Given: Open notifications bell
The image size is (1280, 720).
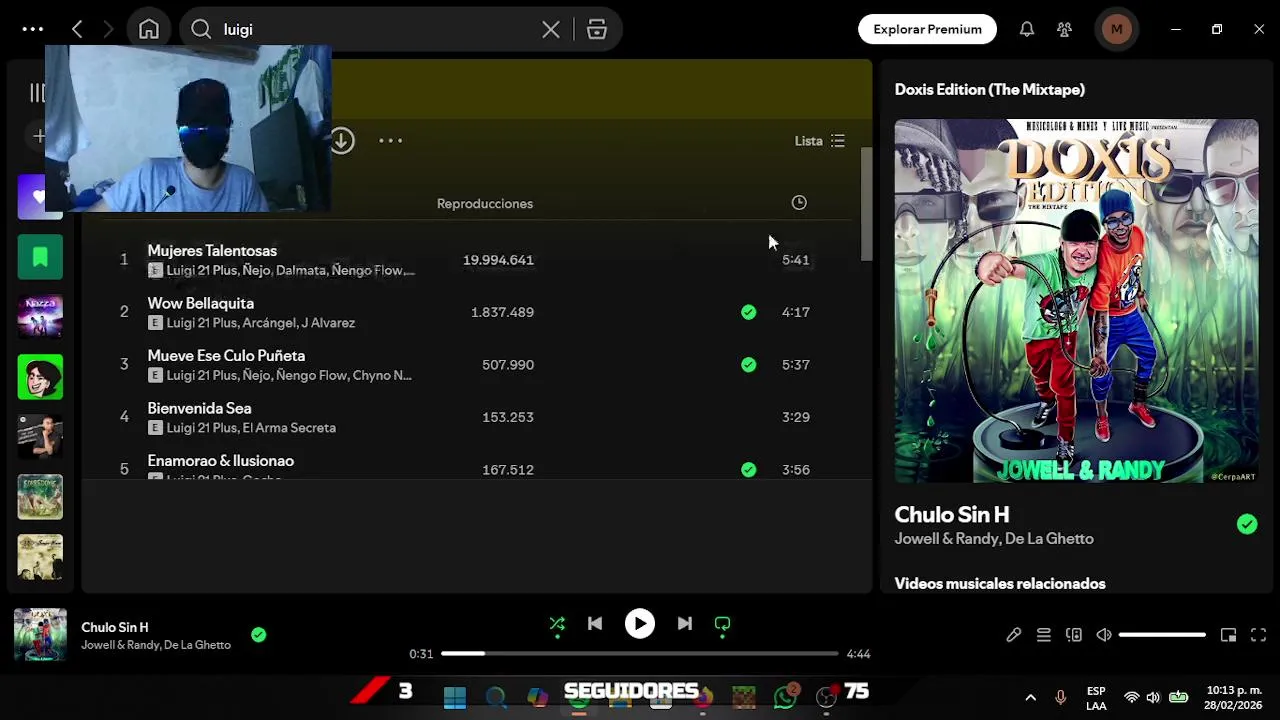Looking at the screenshot, I should (1027, 29).
